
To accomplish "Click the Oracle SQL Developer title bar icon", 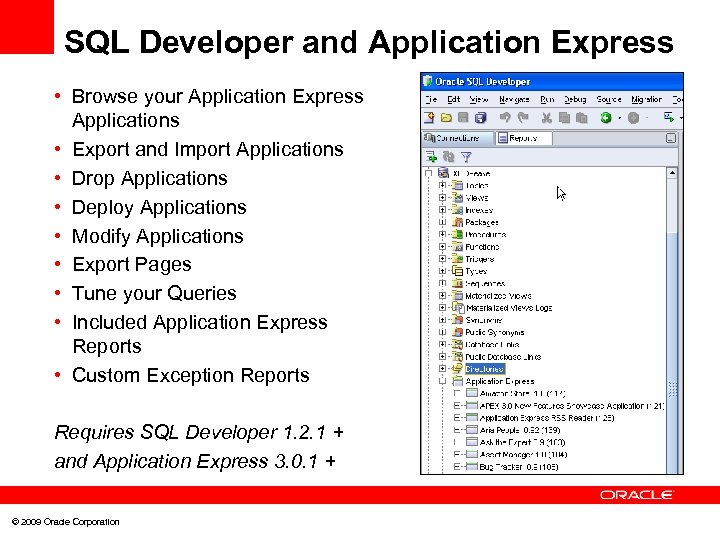I will point(428,81).
